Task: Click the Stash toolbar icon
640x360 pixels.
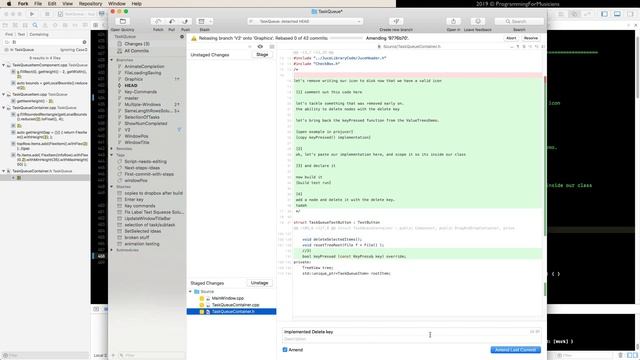Action: click(201, 21)
